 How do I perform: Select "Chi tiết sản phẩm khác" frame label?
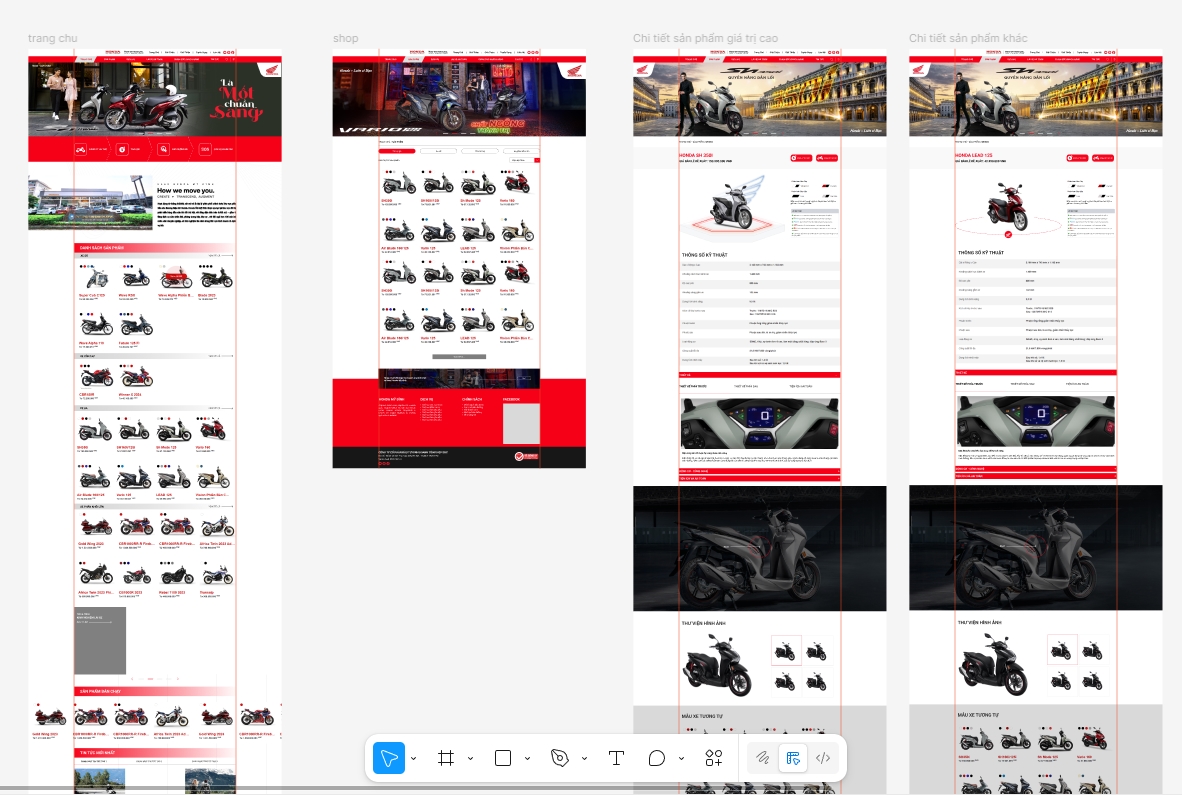[968, 38]
